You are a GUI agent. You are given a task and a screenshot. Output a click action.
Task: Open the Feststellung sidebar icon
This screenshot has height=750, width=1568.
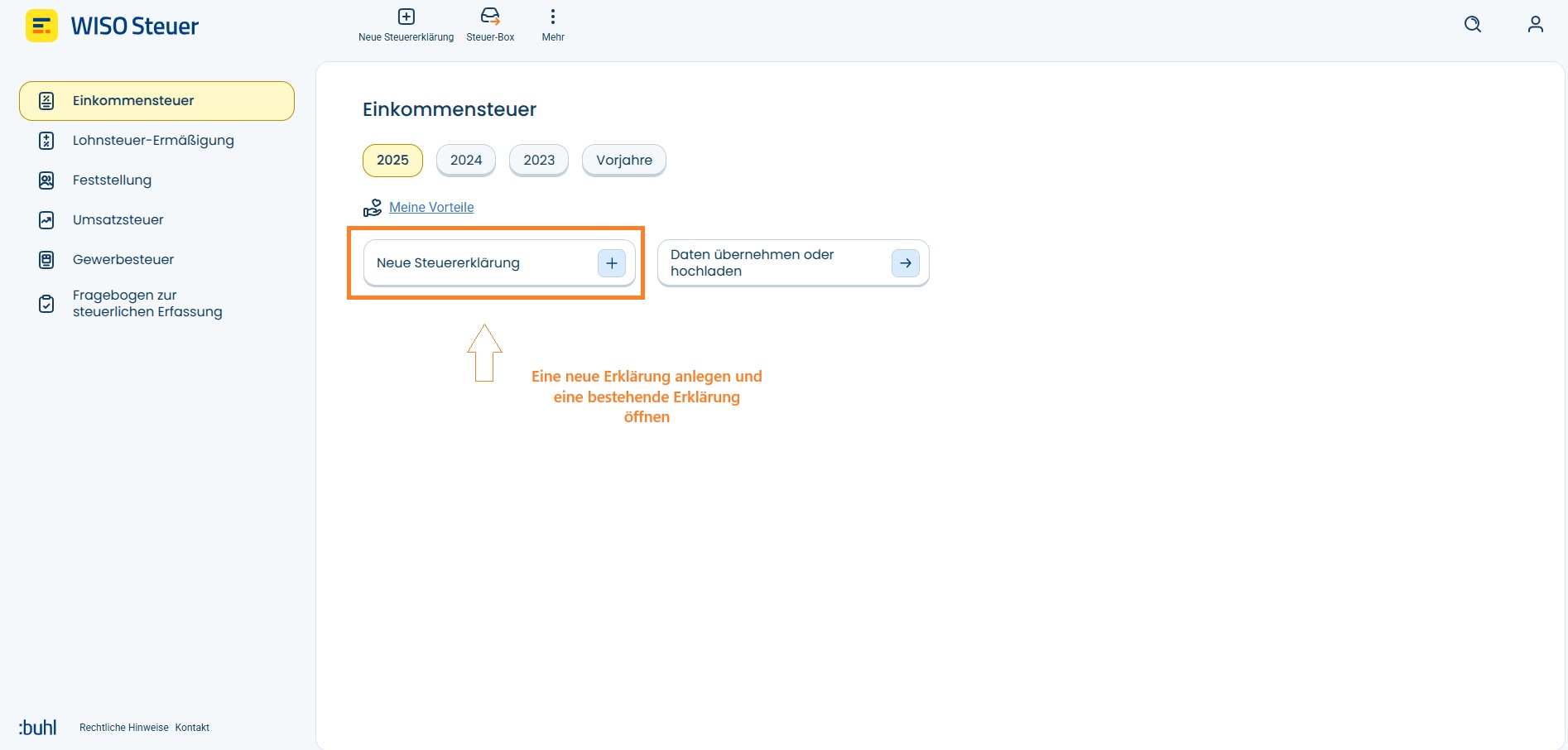46,180
